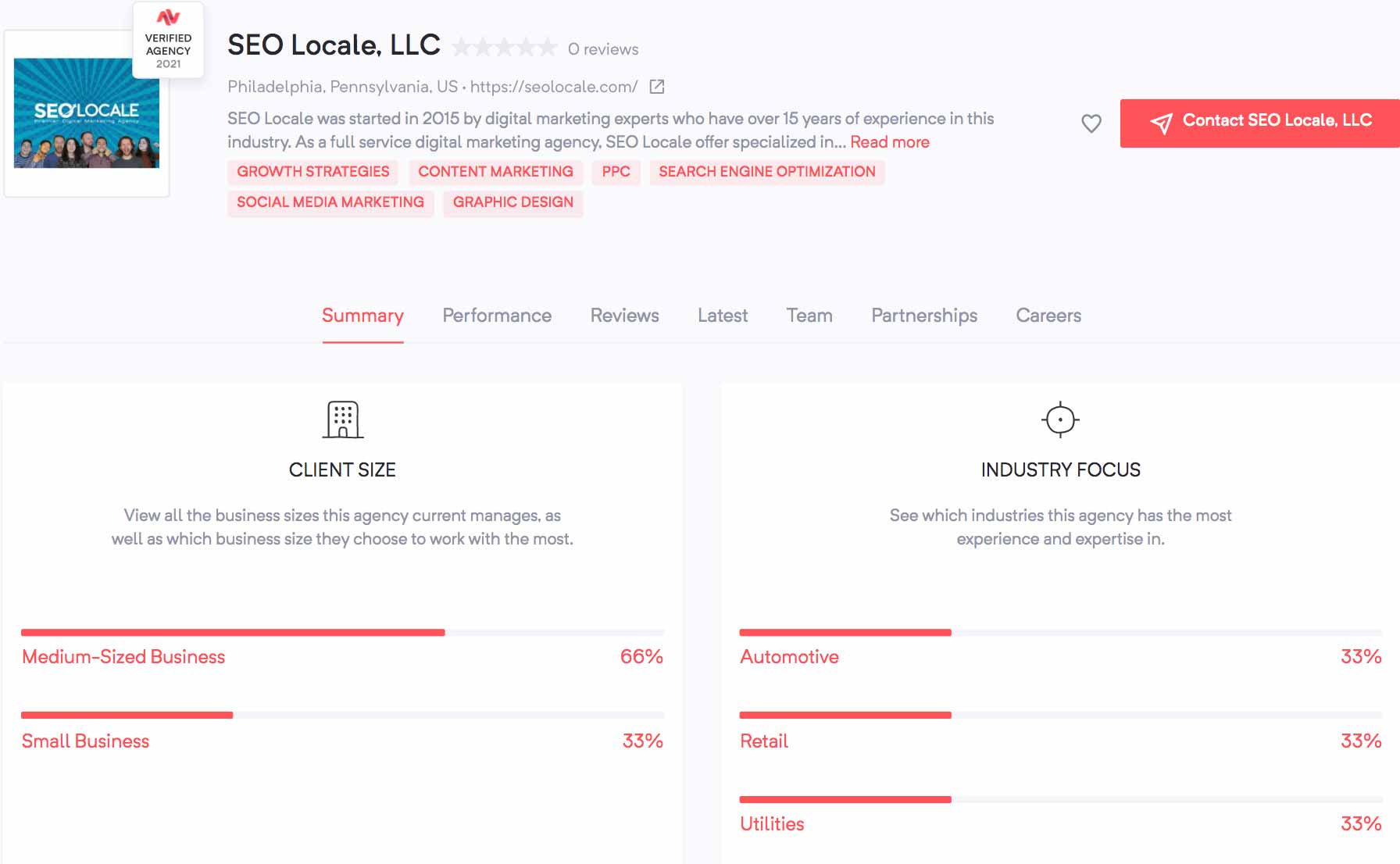Click the Search Engine Optimization tag
Screen dimensions: 1400x864
[767, 172]
